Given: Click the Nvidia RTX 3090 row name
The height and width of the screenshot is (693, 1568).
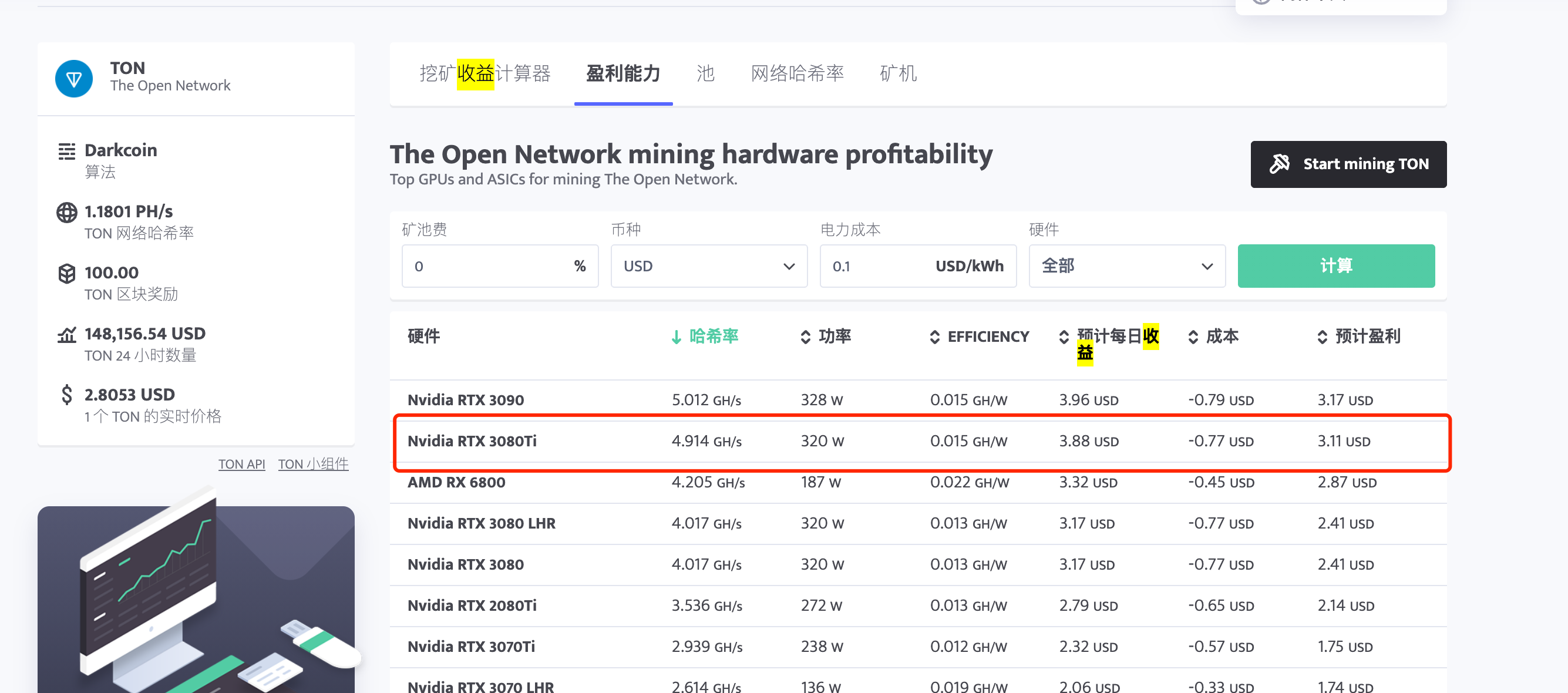Looking at the screenshot, I should coord(466,400).
